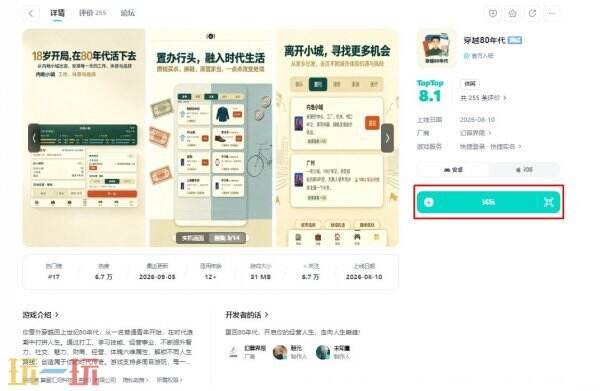Click the game title 穿越80年代
Viewport: 600px width, 391px height.
[484, 40]
